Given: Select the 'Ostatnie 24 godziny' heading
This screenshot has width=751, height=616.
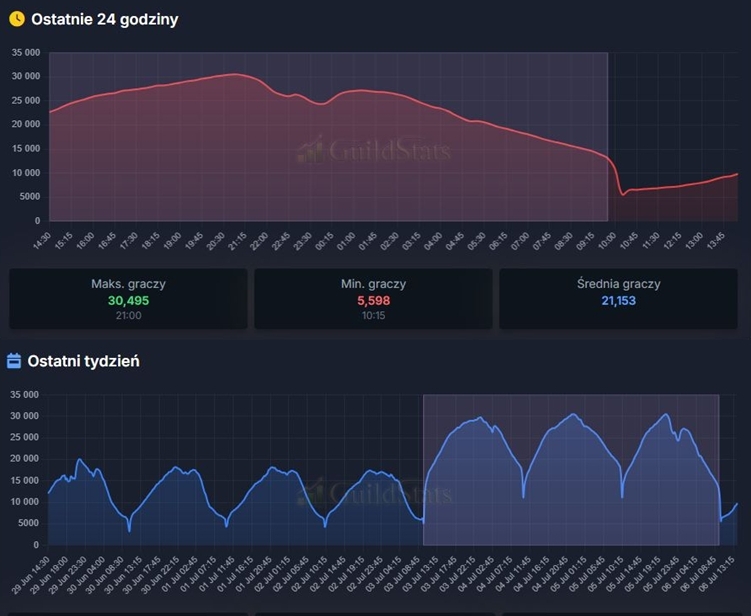Looking at the screenshot, I should click(104, 19).
